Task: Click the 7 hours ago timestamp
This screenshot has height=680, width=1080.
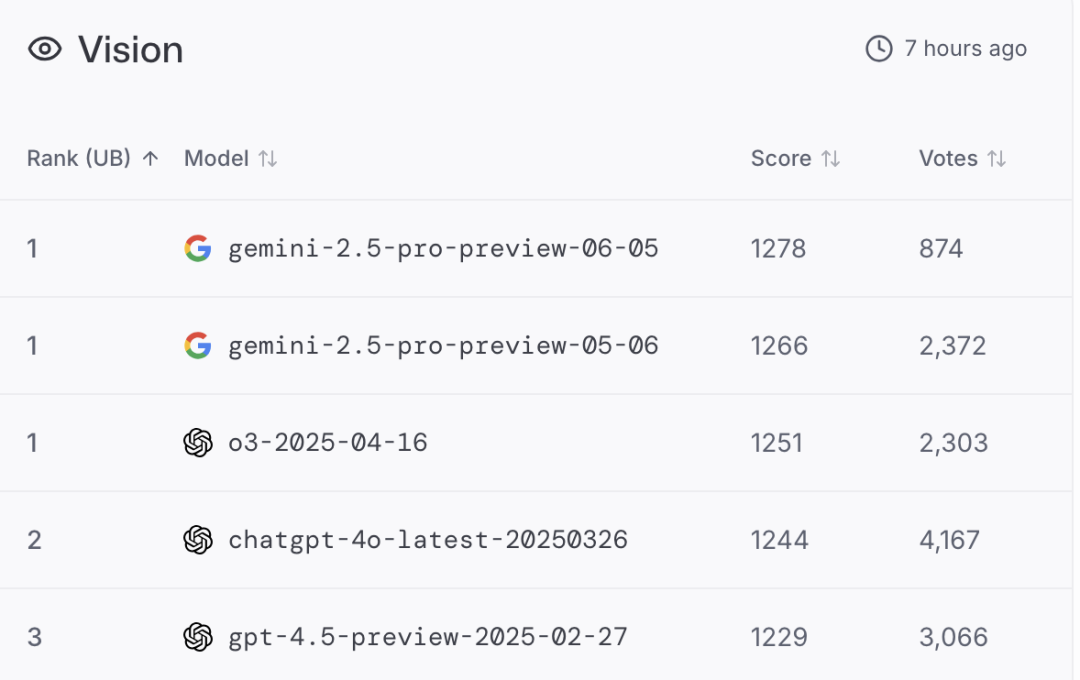Action: coord(965,48)
